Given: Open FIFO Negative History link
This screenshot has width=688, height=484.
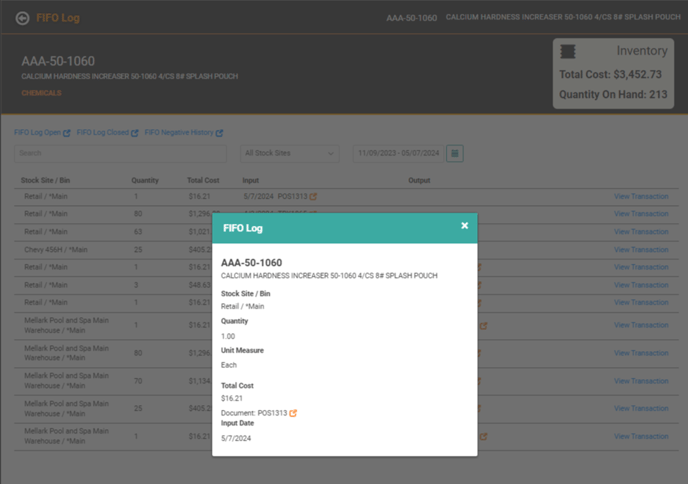Looking at the screenshot, I should [x=184, y=133].
